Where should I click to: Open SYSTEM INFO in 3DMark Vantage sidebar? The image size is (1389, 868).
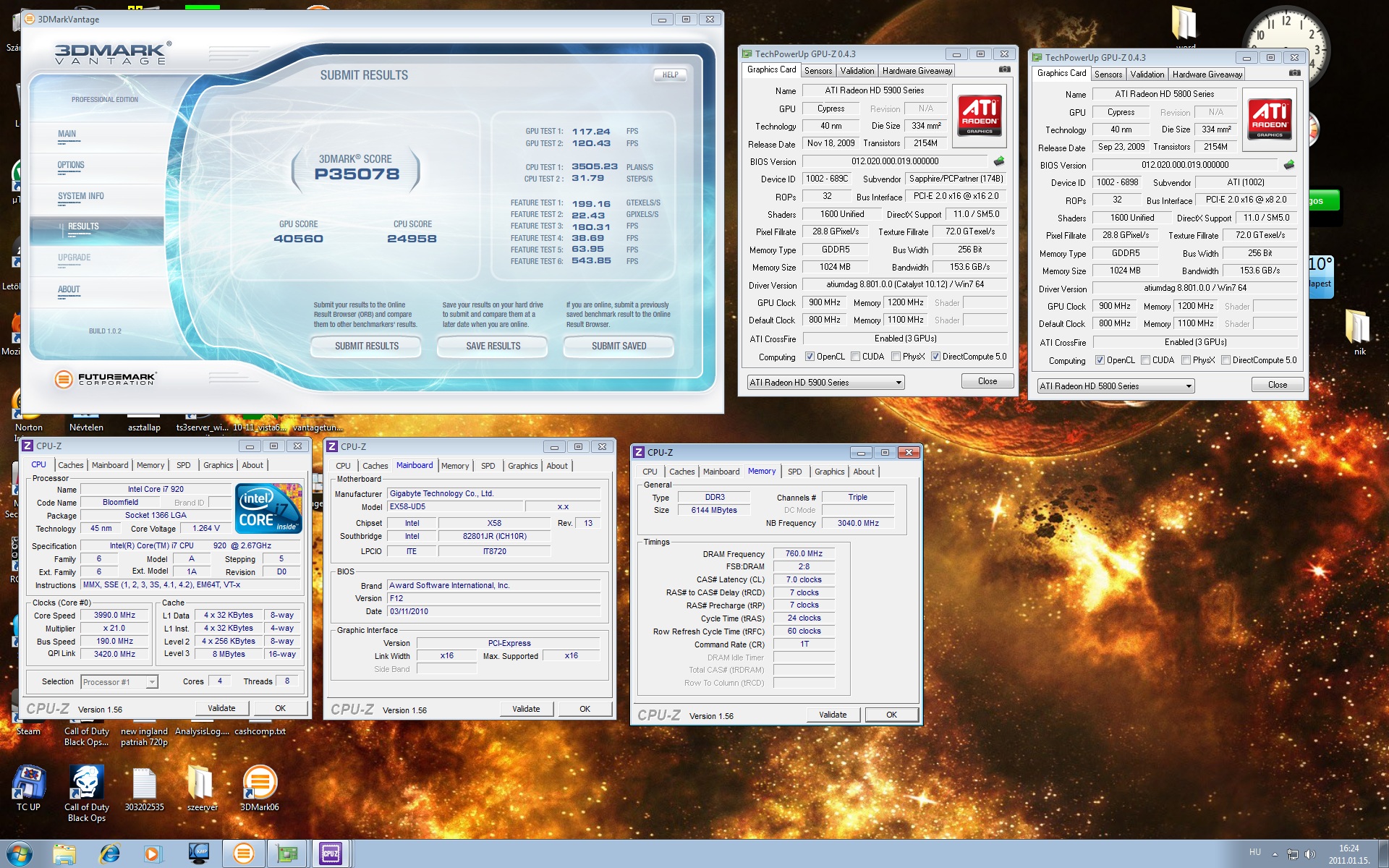(81, 197)
